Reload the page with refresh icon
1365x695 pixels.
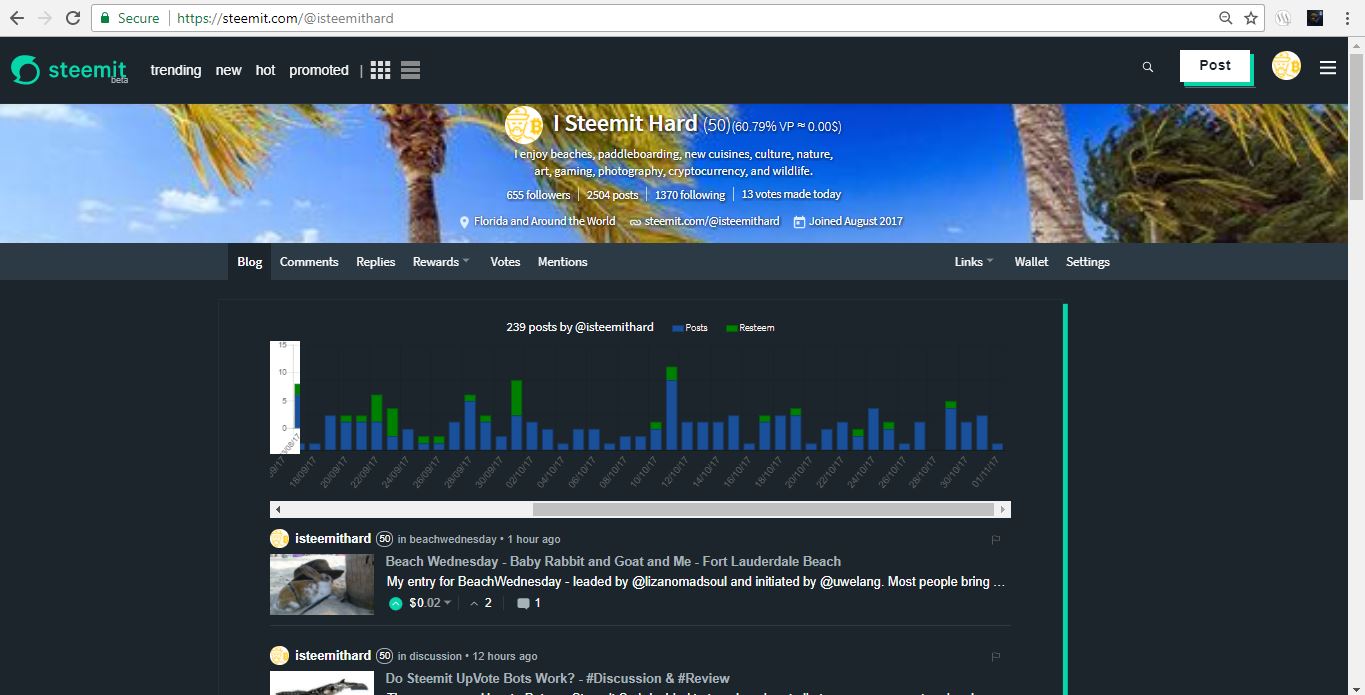pos(73,18)
